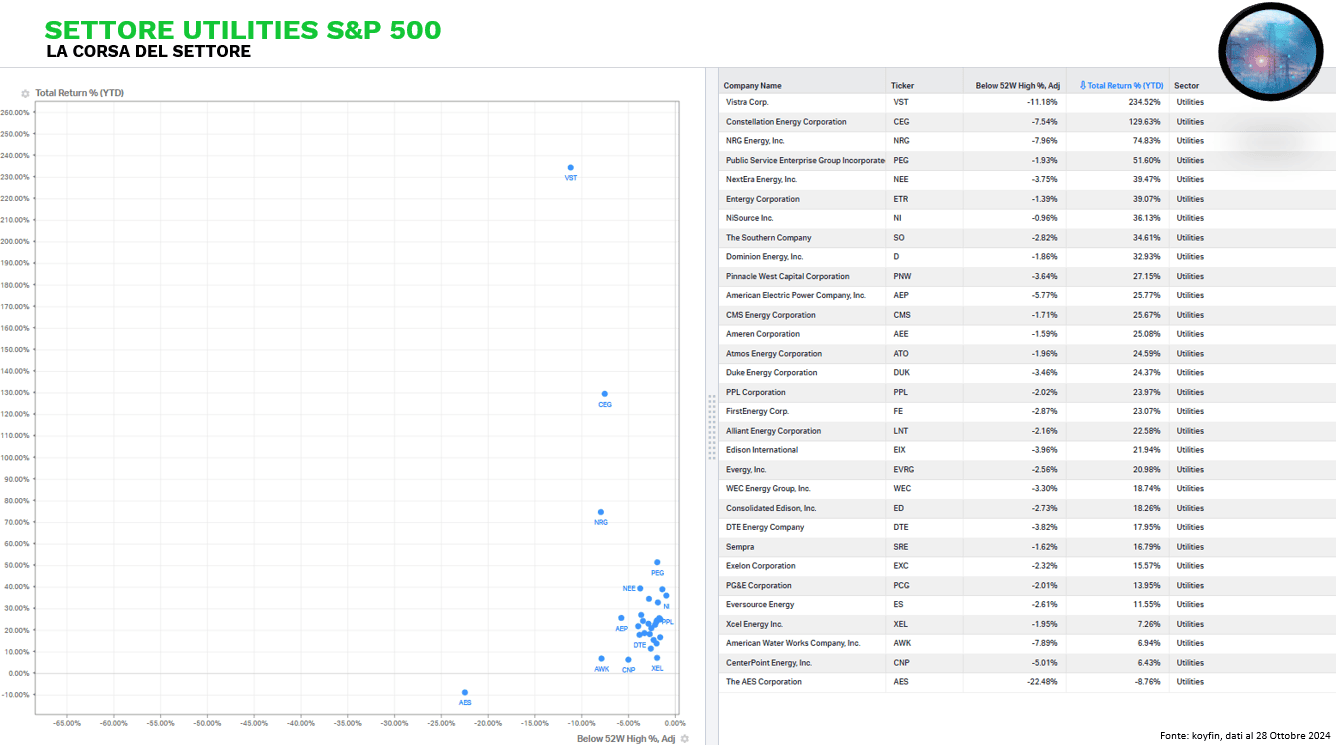1336x745 pixels.
Task: Select CenterPoint Energy, Inc. company name
Action: (769, 663)
